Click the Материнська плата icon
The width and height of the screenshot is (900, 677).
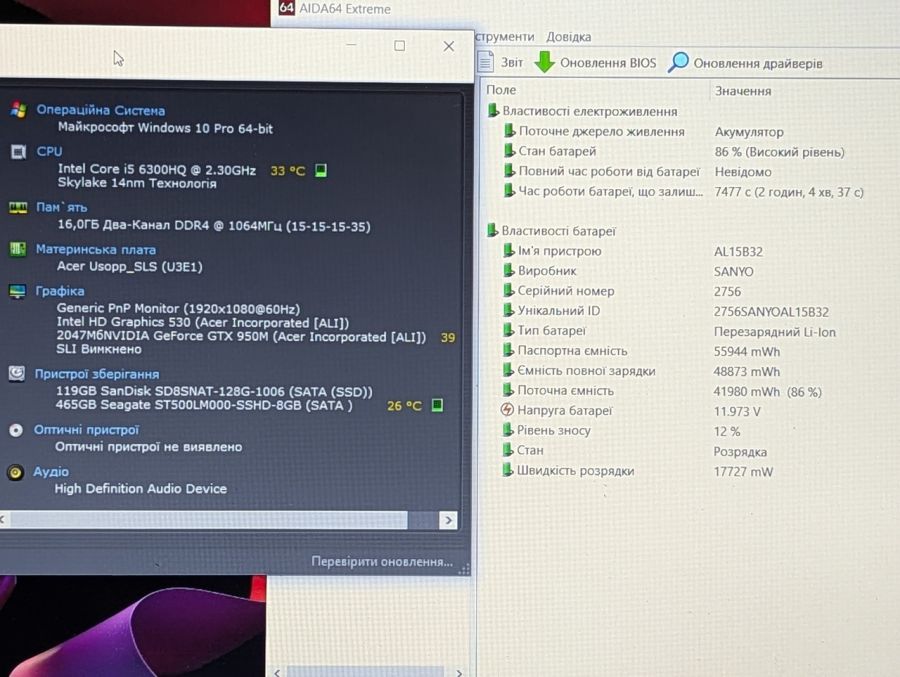(18, 249)
